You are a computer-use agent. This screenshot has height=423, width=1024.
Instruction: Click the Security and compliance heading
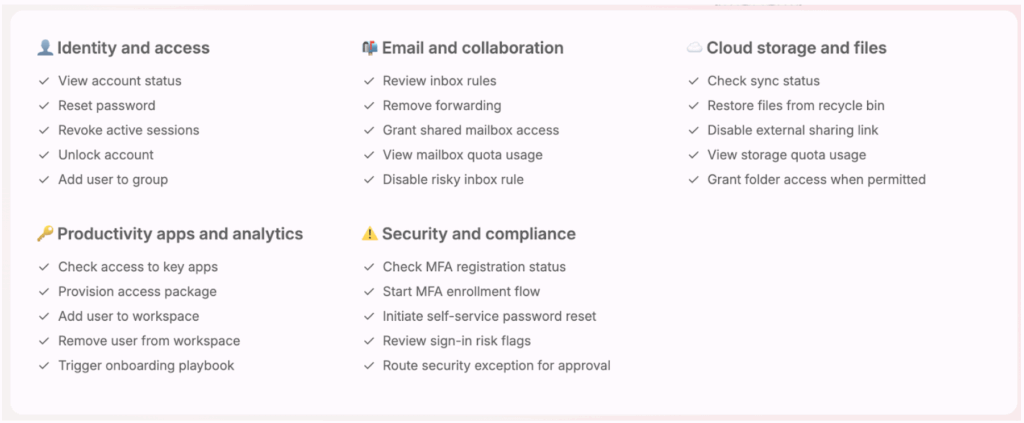[x=479, y=234]
